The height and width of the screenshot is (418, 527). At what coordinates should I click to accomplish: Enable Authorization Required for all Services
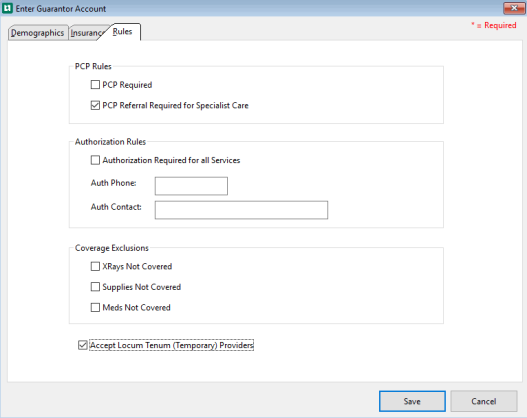[95, 160]
